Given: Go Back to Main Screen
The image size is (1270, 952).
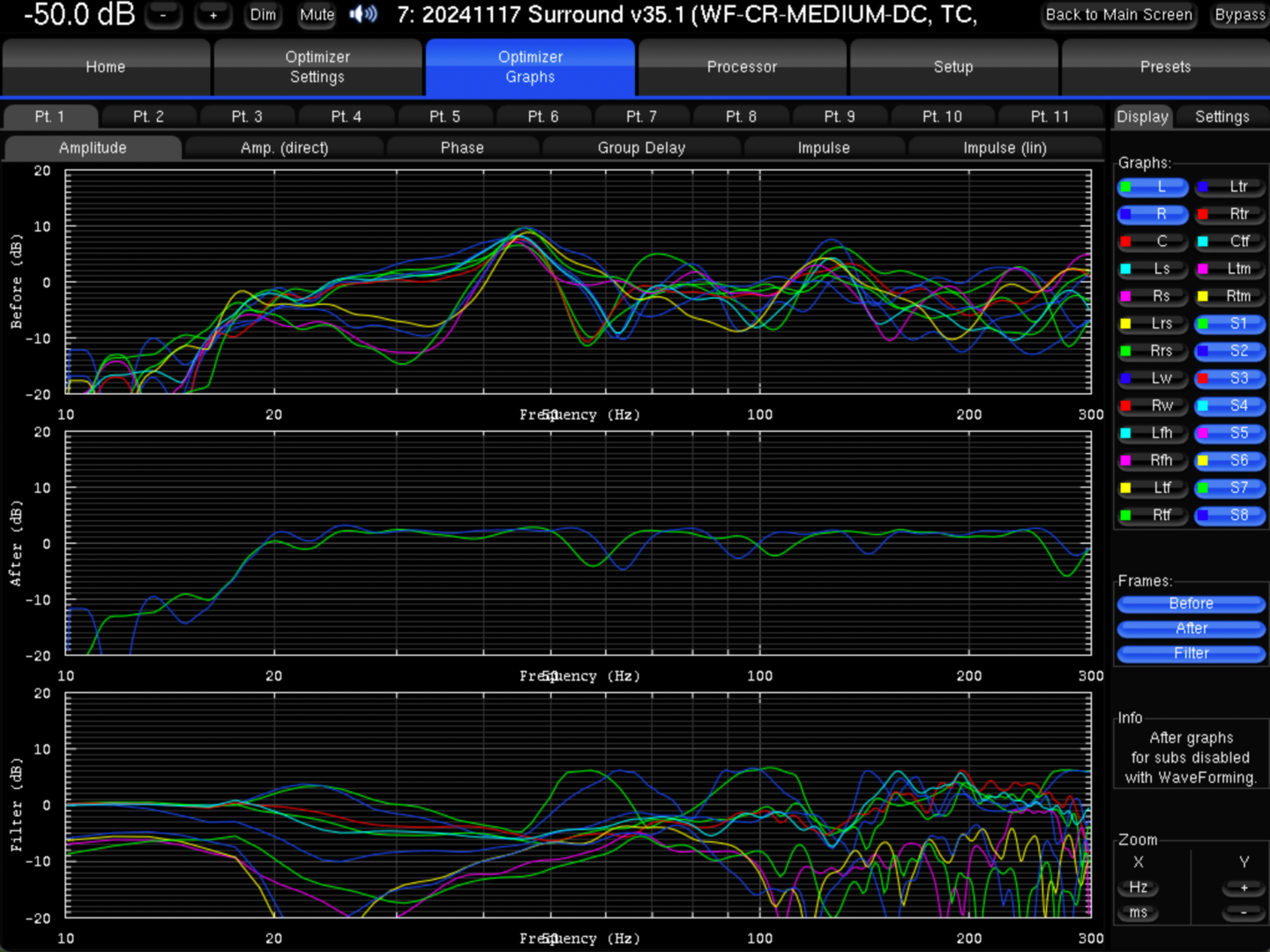Looking at the screenshot, I should coord(1118,15).
